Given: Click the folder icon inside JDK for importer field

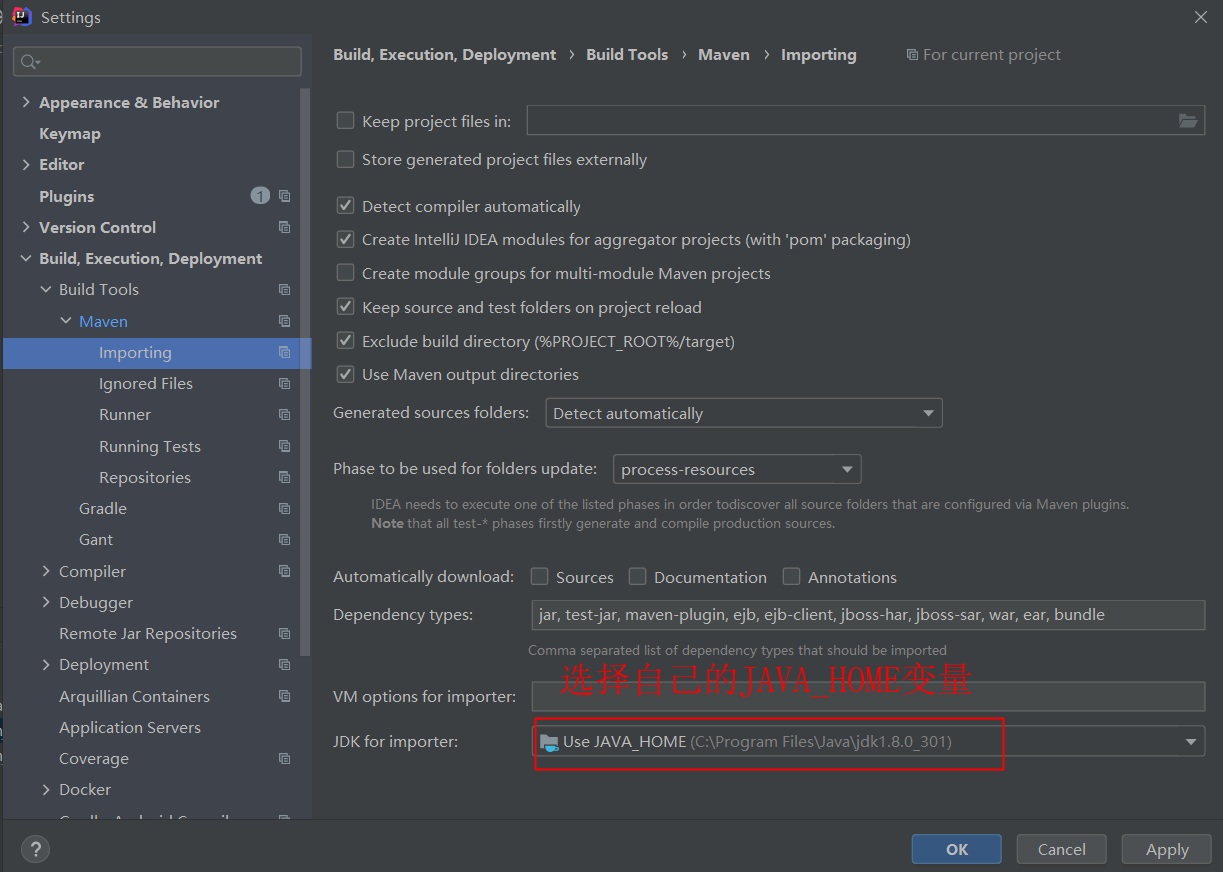Looking at the screenshot, I should (551, 741).
